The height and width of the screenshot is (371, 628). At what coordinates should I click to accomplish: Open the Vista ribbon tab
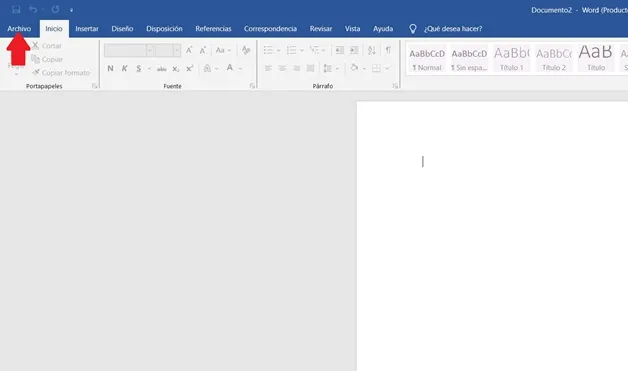point(352,29)
